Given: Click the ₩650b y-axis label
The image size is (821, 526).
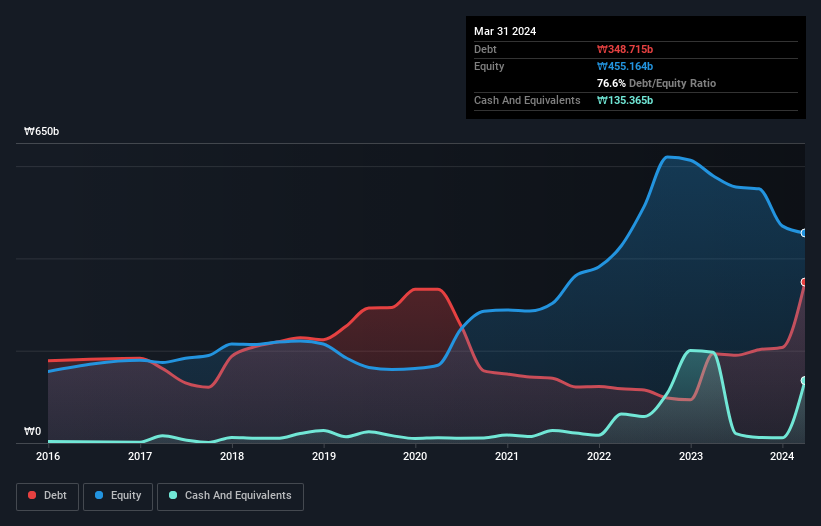Looking at the screenshot, I should 41,131.
